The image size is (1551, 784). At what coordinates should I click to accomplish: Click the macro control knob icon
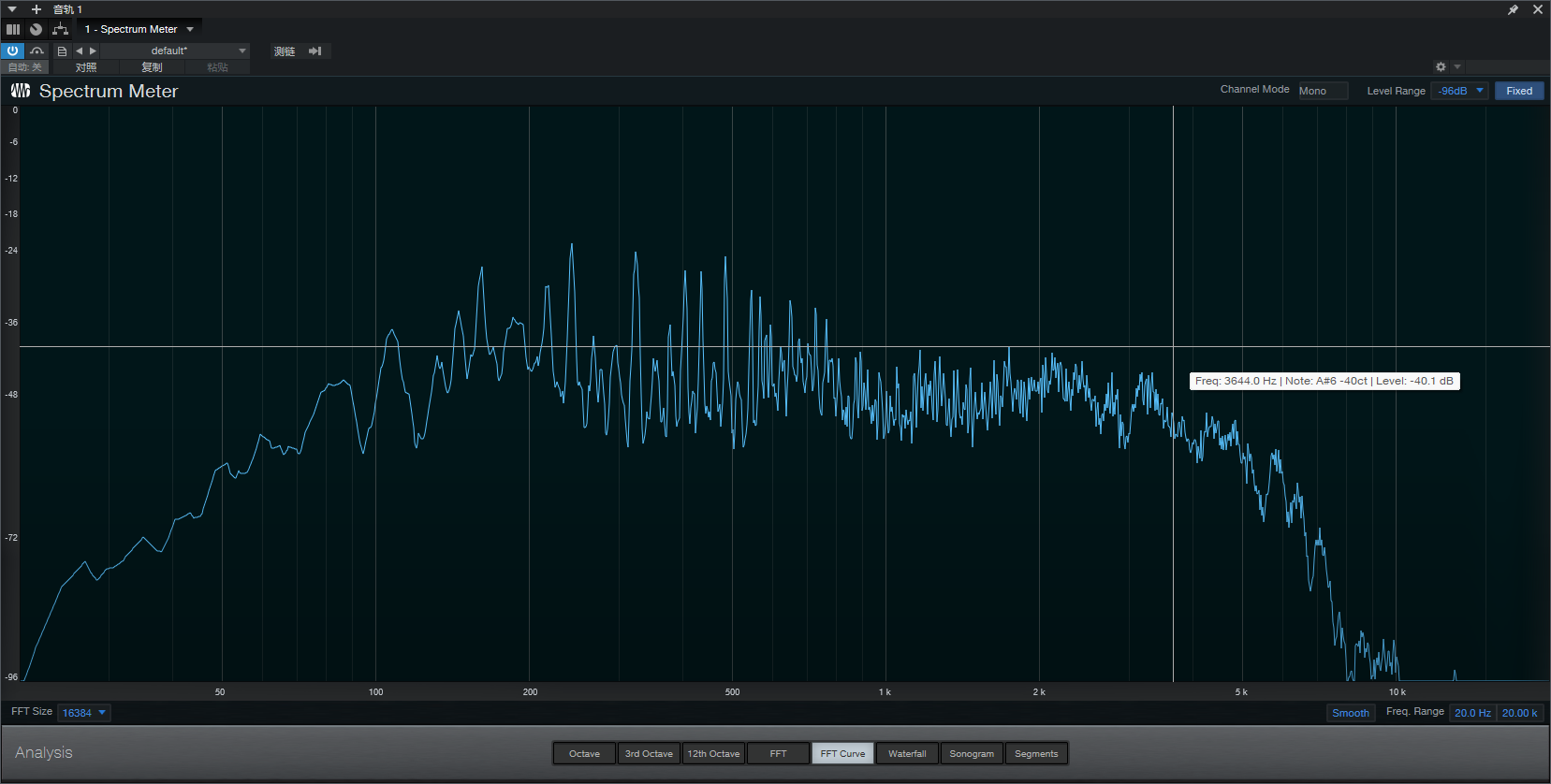[x=36, y=29]
